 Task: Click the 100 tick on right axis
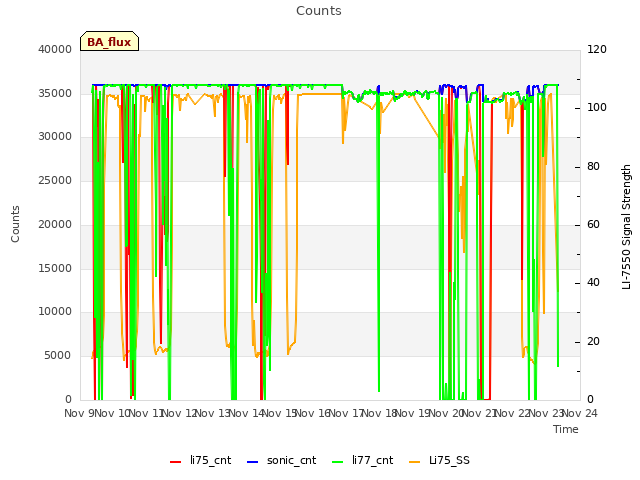coord(597,107)
